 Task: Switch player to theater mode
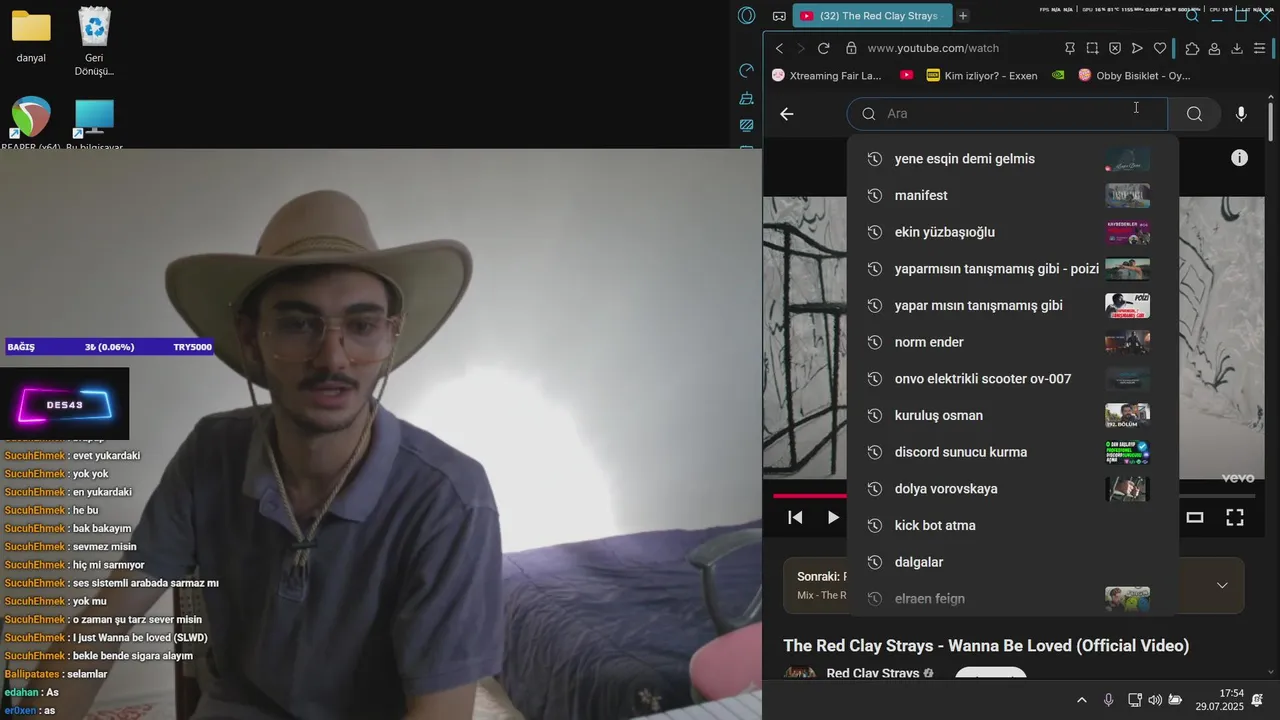(x=1194, y=517)
